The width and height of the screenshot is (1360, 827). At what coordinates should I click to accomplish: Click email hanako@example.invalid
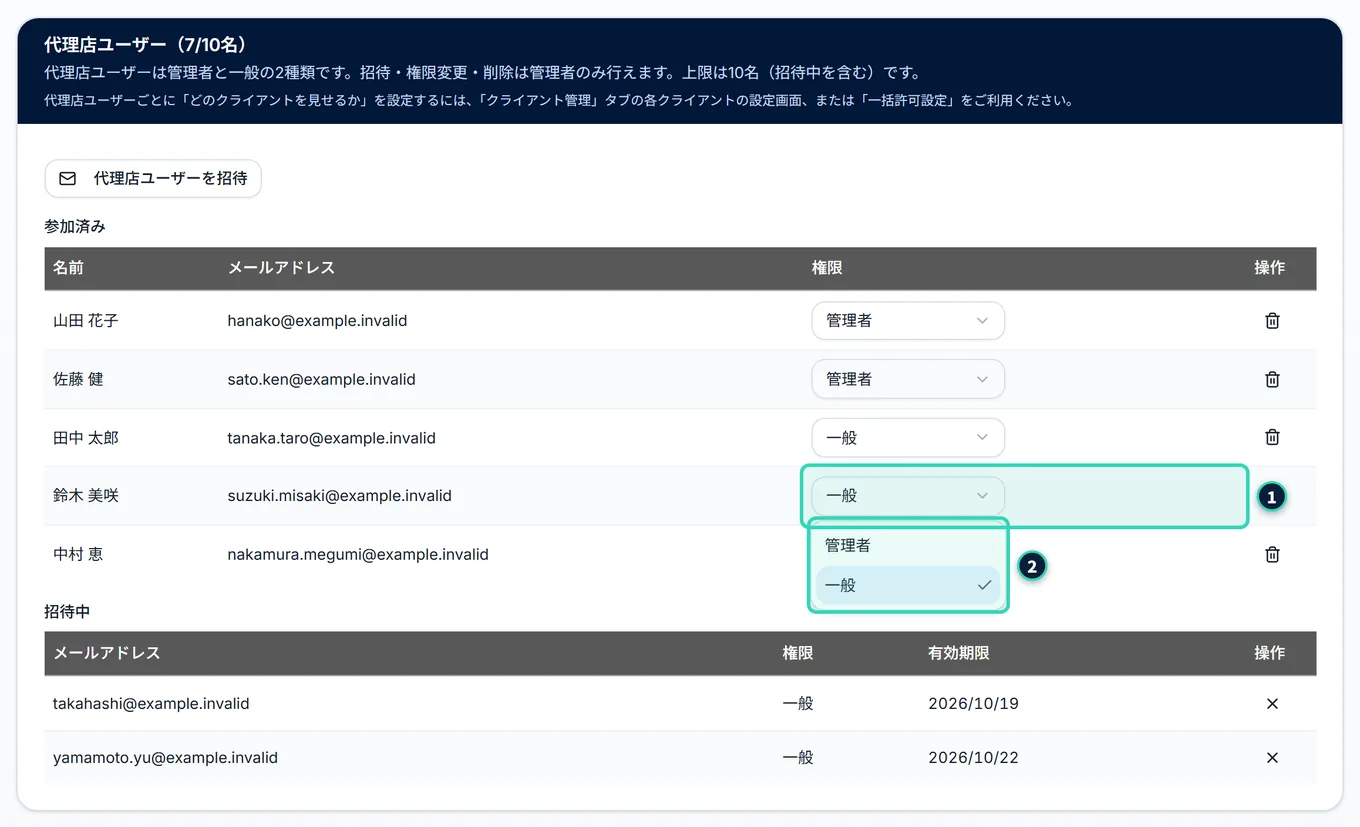tap(317, 321)
